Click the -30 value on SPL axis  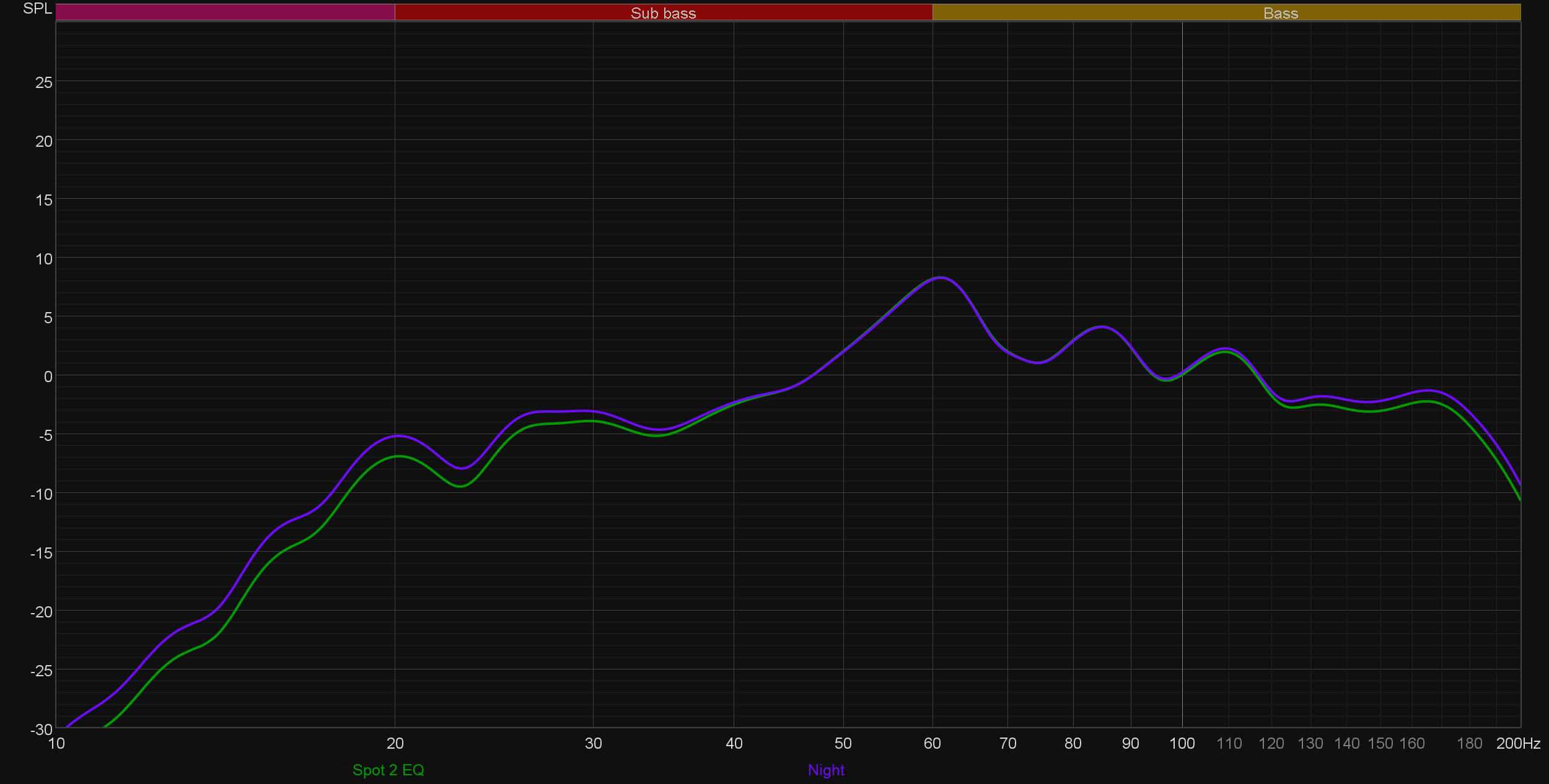click(42, 730)
